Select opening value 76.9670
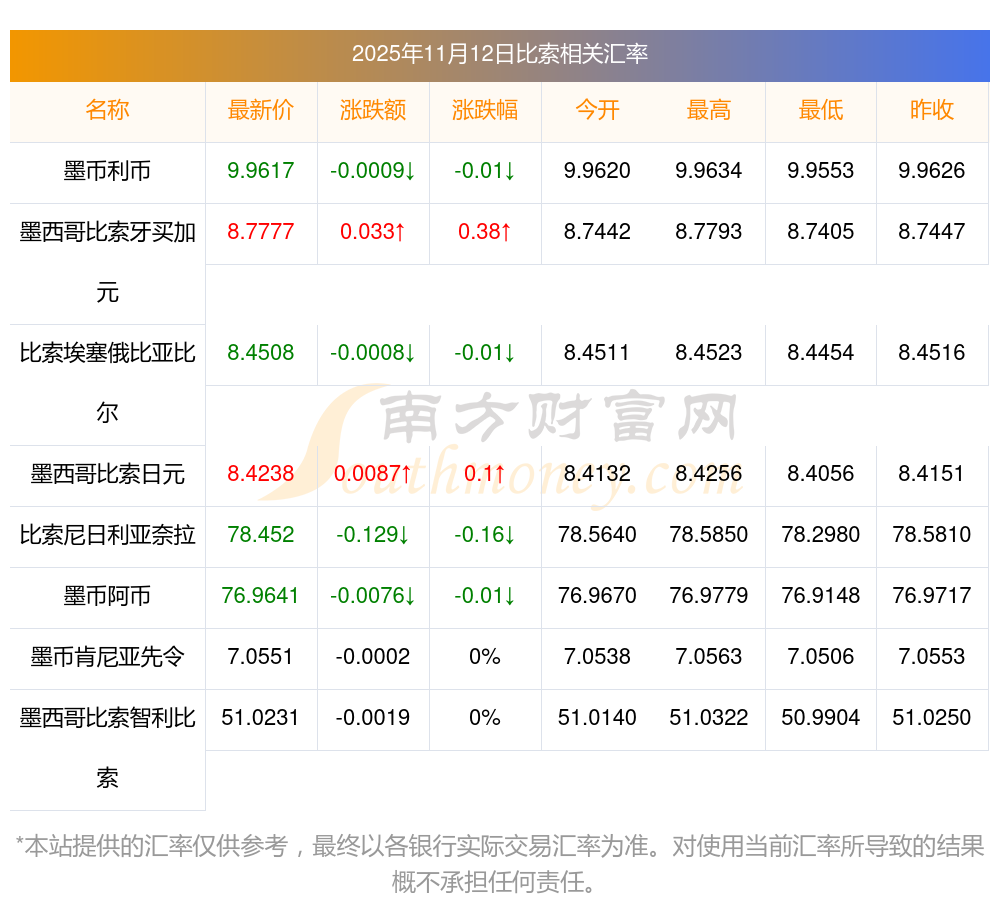1000x913 pixels. pos(597,595)
